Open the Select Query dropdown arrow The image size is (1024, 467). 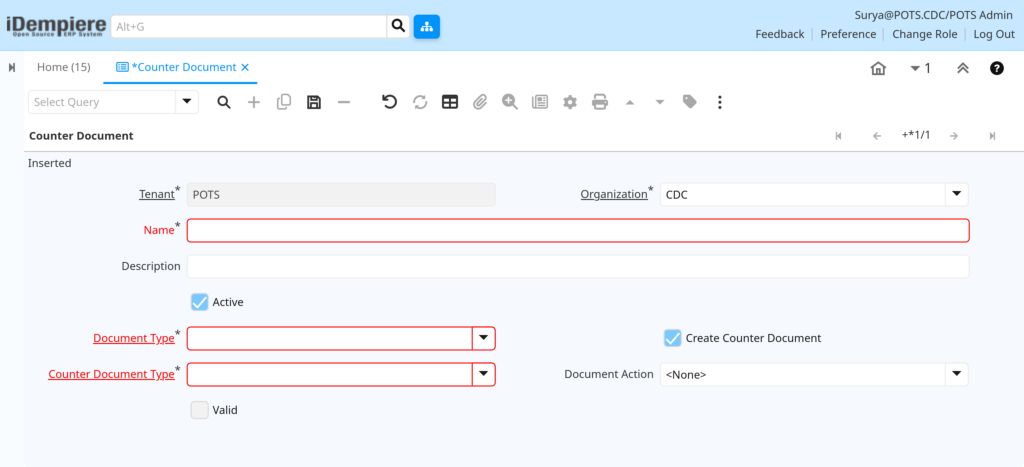pos(187,102)
